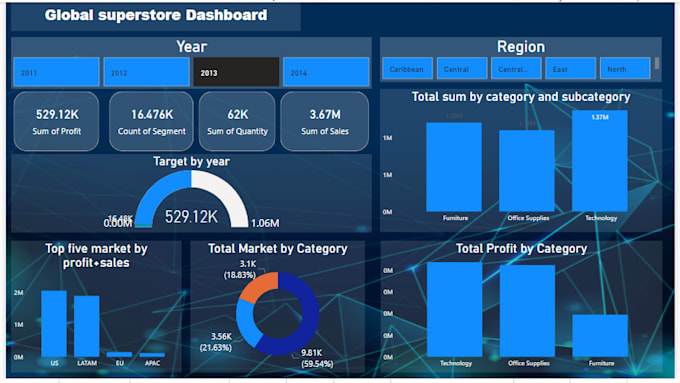Screen dimensions: 680x383
Task: Click the 3.56K (21.63%) donut label
Action: pyautogui.click(x=216, y=342)
